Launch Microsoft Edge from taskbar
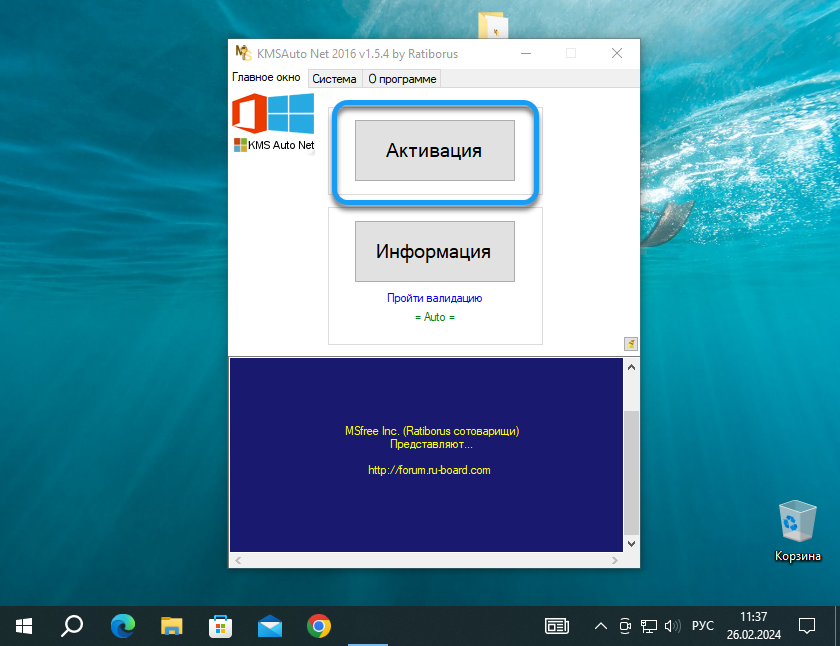Image resolution: width=840 pixels, height=646 pixels. tap(123, 626)
